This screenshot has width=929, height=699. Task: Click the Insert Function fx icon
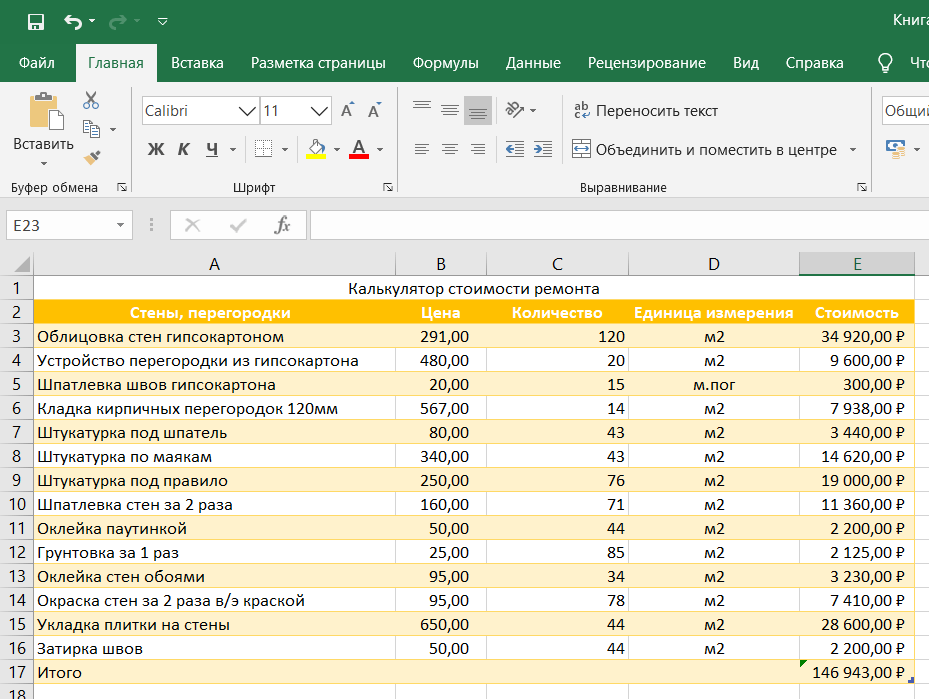(283, 226)
